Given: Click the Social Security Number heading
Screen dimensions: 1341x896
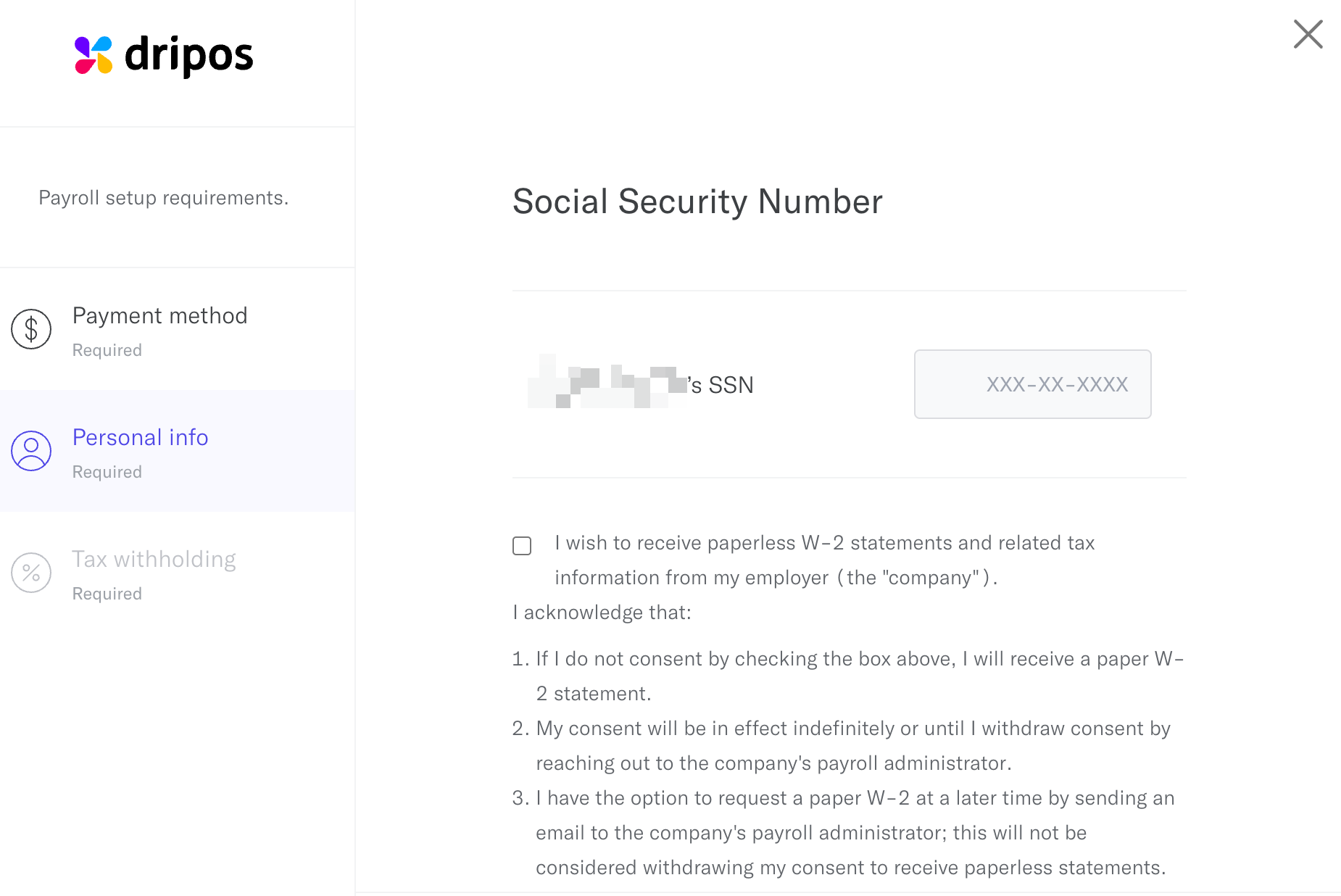Looking at the screenshot, I should click(x=697, y=202).
